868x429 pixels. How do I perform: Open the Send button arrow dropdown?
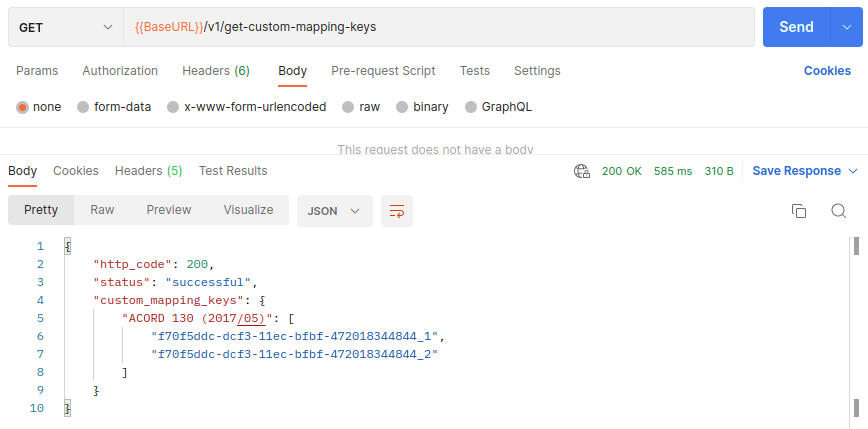(x=845, y=27)
